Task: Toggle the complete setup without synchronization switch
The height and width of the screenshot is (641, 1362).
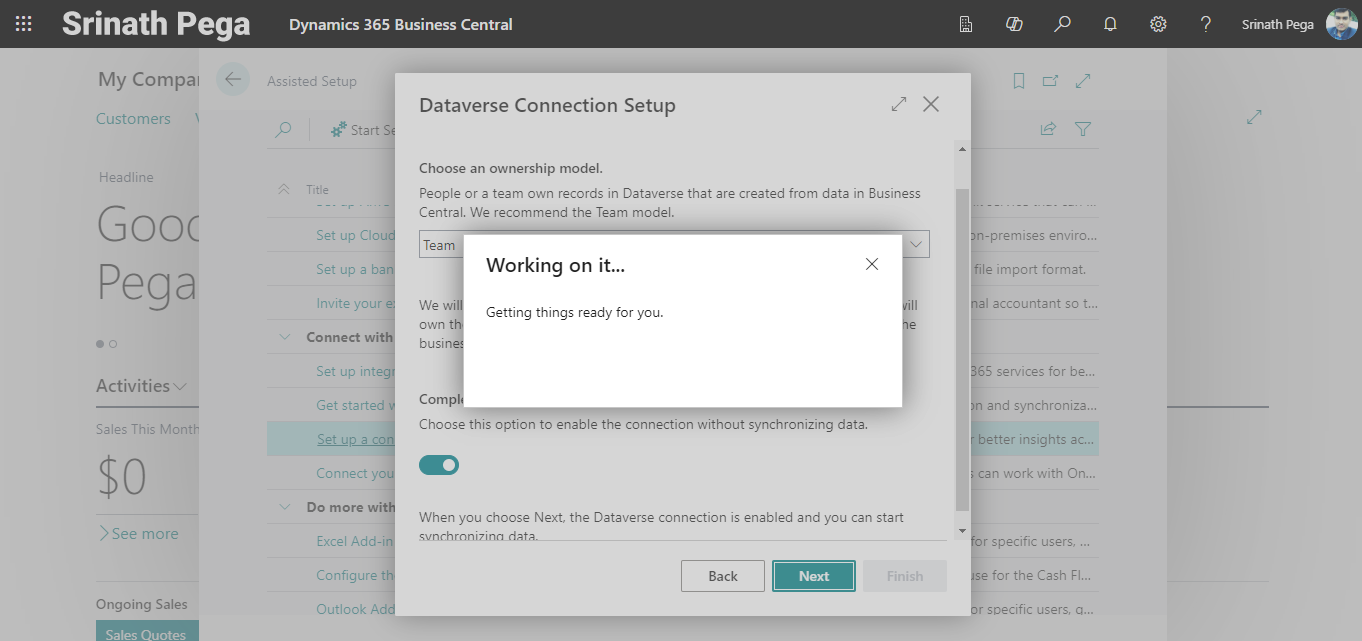Action: pos(439,465)
